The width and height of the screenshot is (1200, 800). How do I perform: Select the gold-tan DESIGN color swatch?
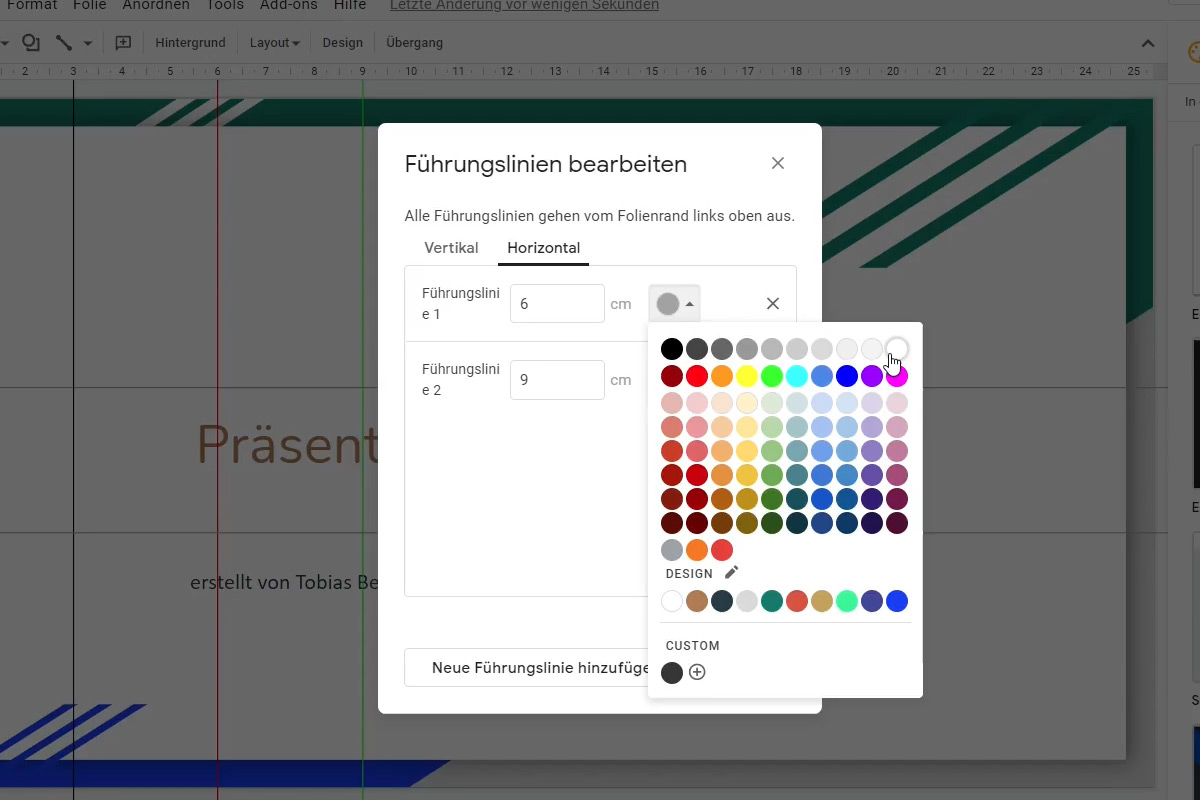822,601
